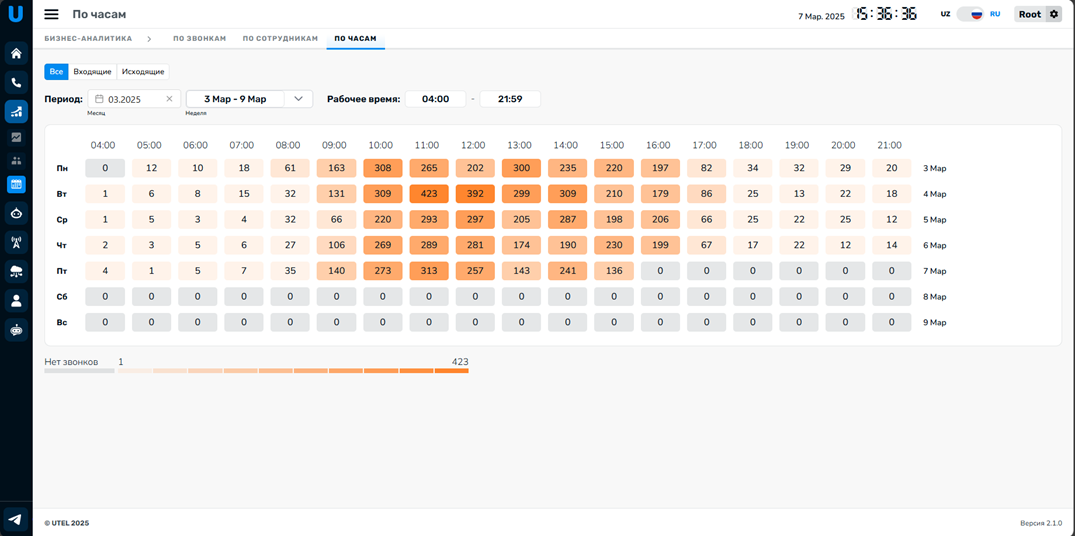This screenshot has height=536, width=1075.
Task: Click the 'Бизнес-аналитика' breadcrumb link
Action: 88,38
